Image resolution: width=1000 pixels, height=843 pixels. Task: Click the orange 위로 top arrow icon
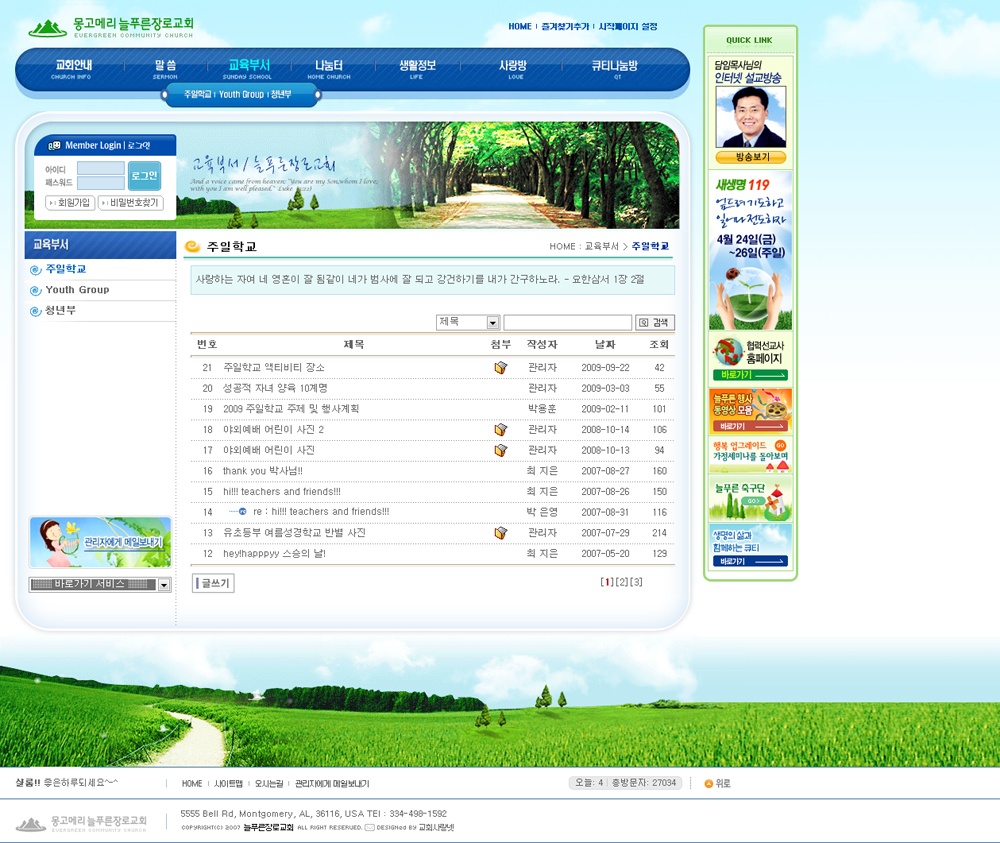point(709,784)
